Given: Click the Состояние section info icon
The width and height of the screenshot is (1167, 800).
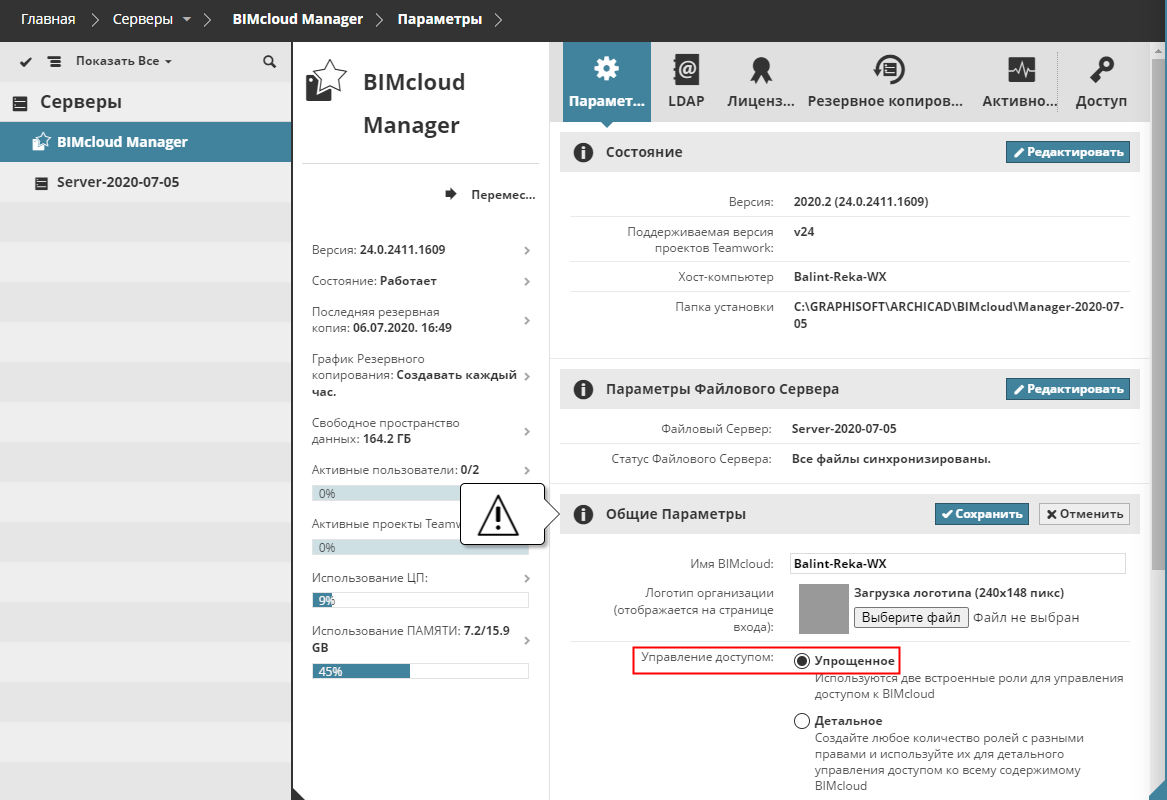Looking at the screenshot, I should [x=583, y=153].
